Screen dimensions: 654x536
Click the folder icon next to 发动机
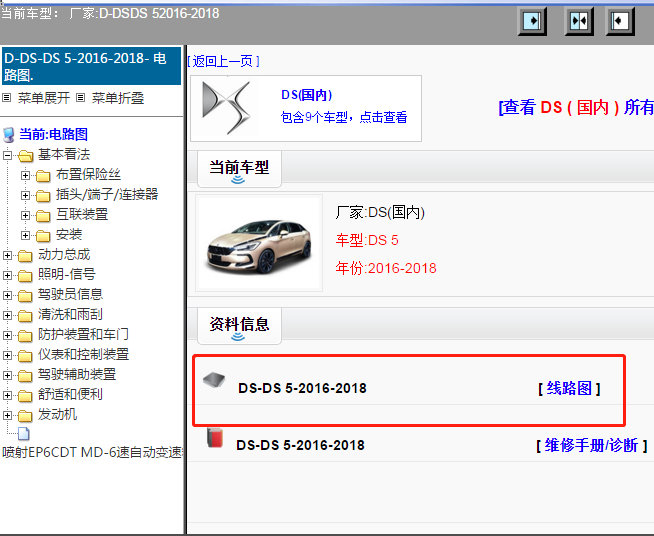coord(25,415)
